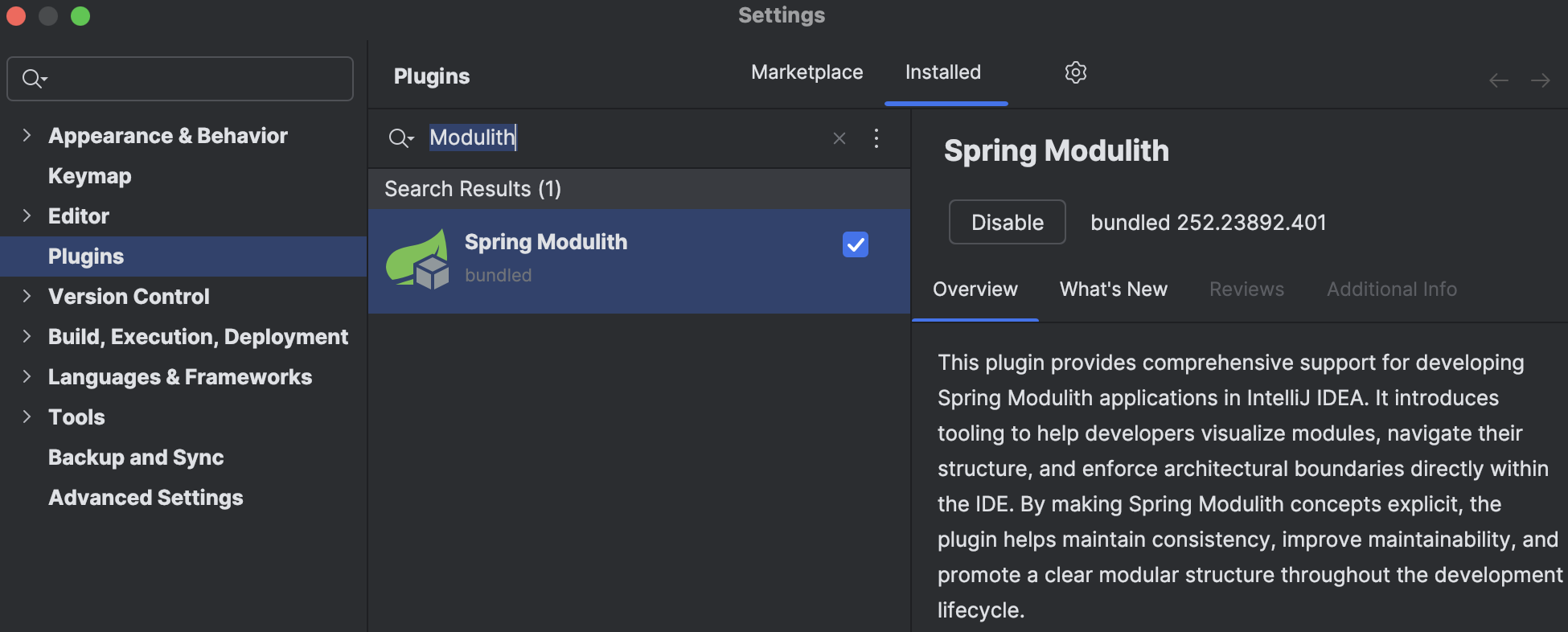The height and width of the screenshot is (632, 1568).
Task: Select Editor settings entry
Action: (x=79, y=216)
